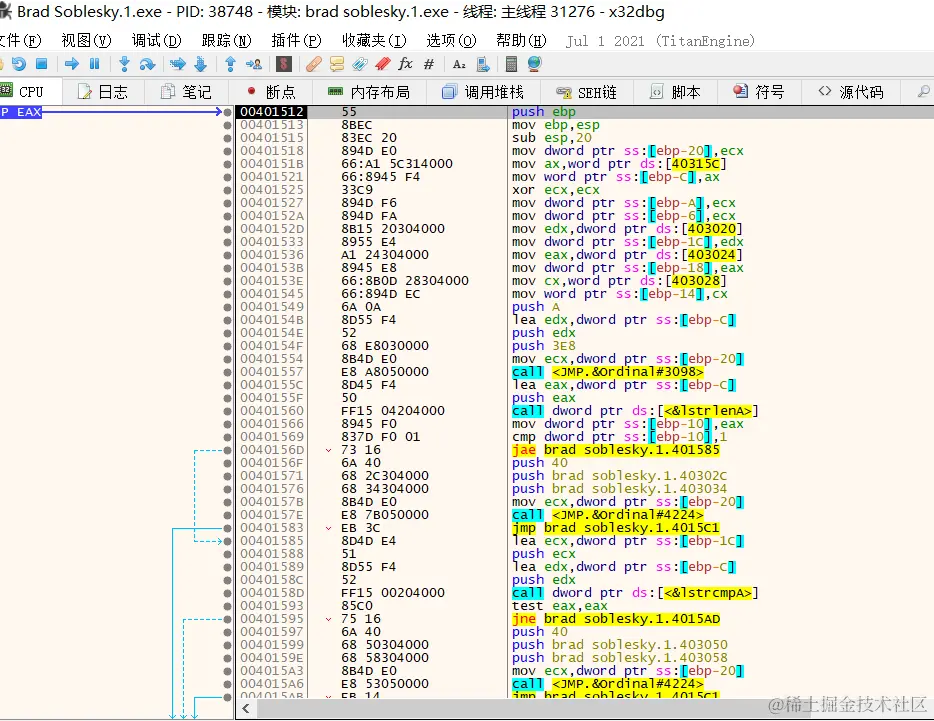Open the comments bubble icon
This screenshot has height=721, width=934.
coord(337,64)
